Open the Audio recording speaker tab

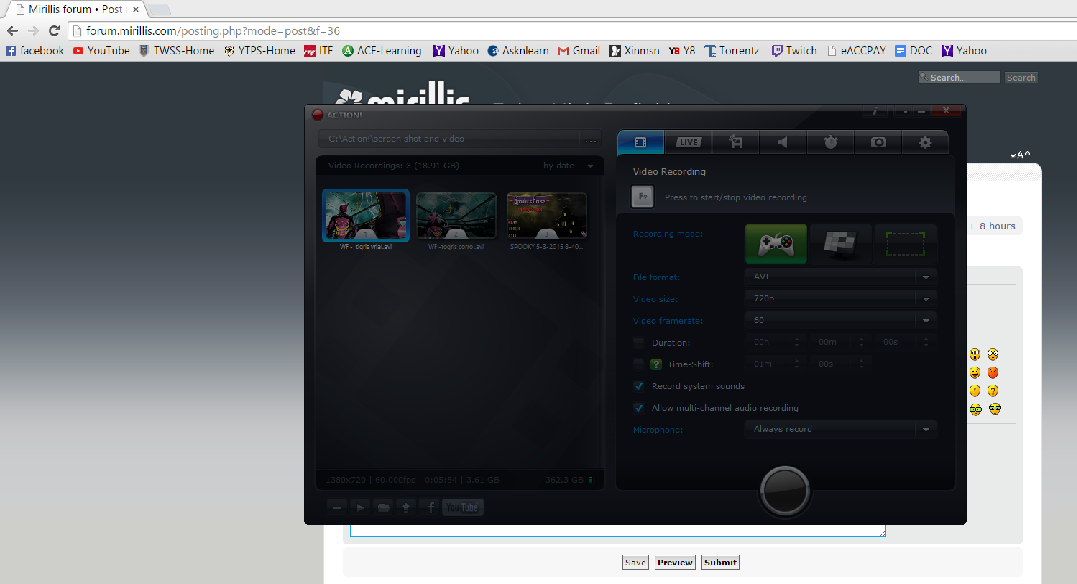pos(783,142)
